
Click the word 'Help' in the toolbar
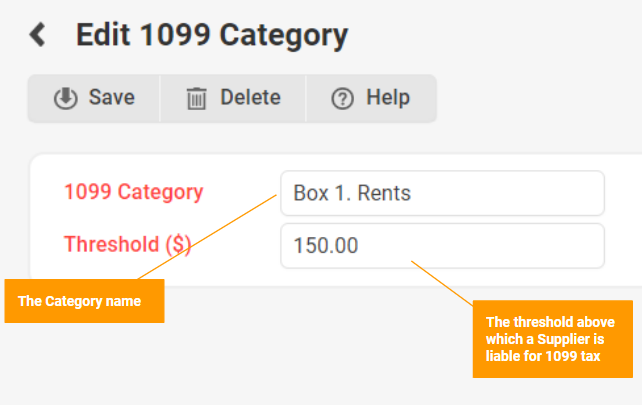click(388, 98)
